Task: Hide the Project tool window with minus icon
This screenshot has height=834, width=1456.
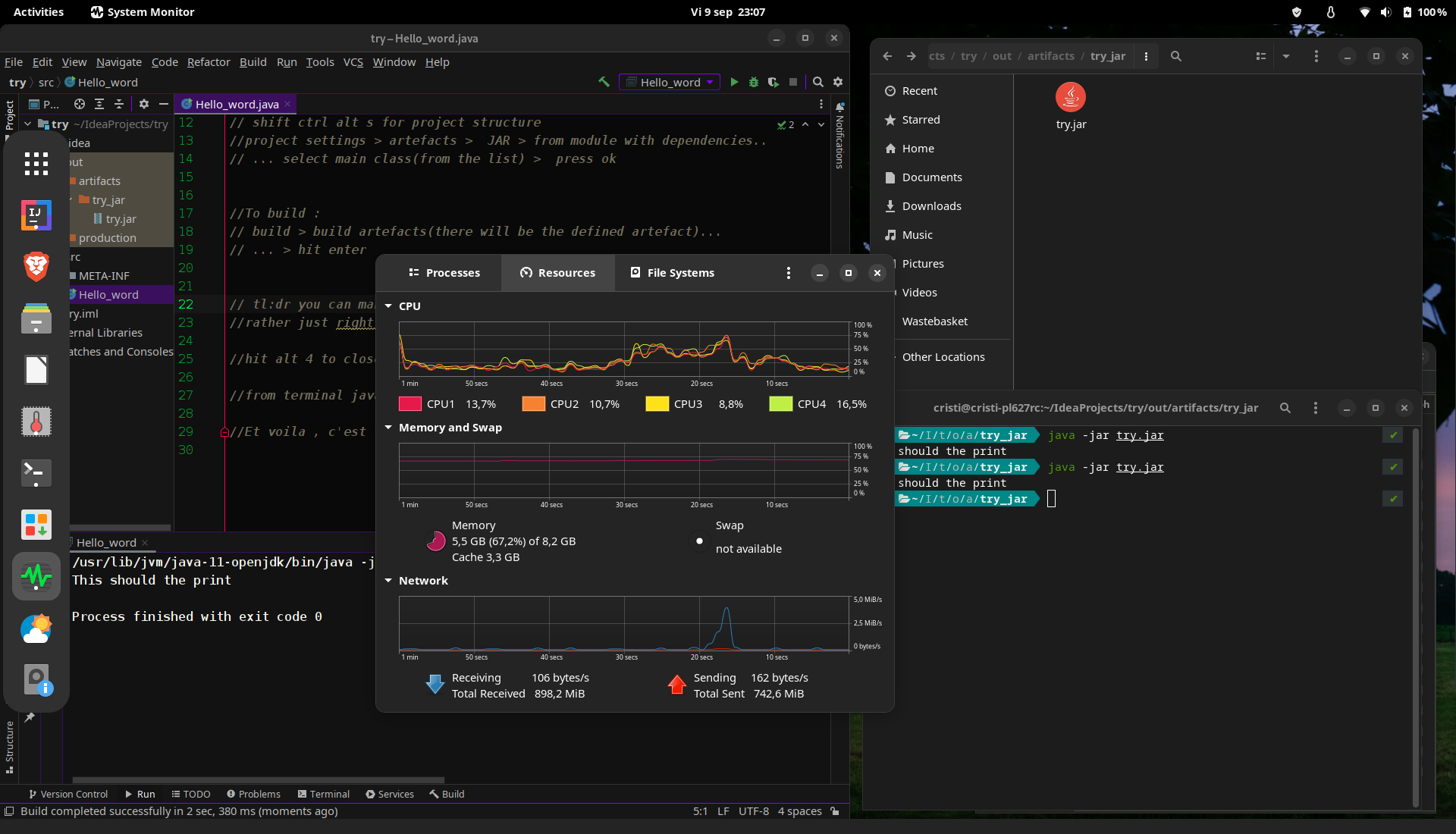Action: (164, 104)
